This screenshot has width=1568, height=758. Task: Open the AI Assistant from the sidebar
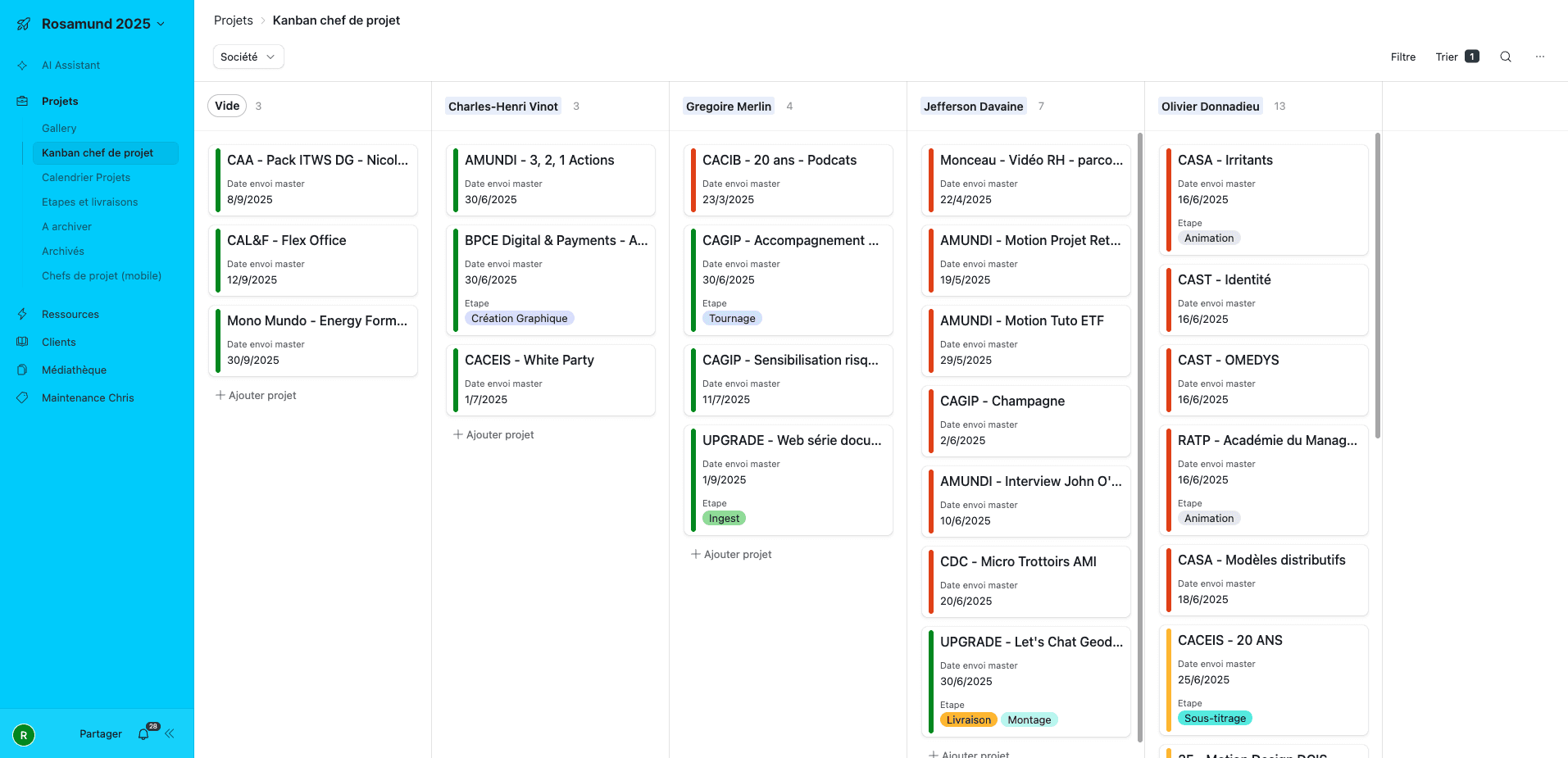71,65
